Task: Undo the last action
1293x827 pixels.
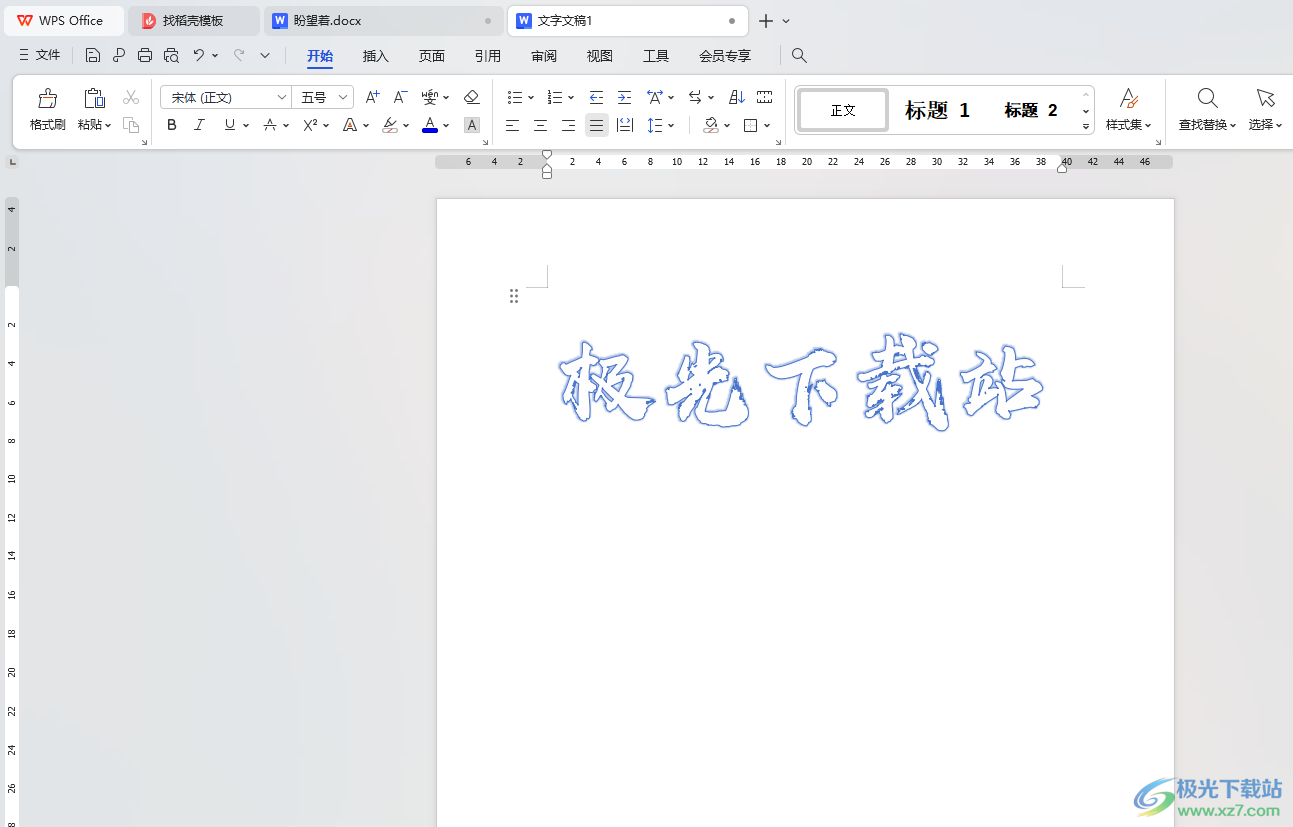Action: coord(199,56)
